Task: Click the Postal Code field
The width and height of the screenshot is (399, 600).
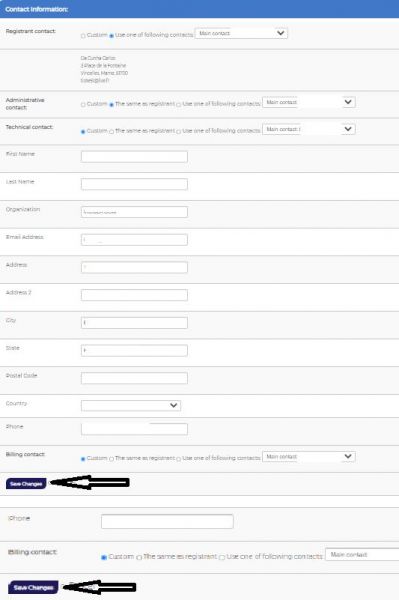Action: 134,378
